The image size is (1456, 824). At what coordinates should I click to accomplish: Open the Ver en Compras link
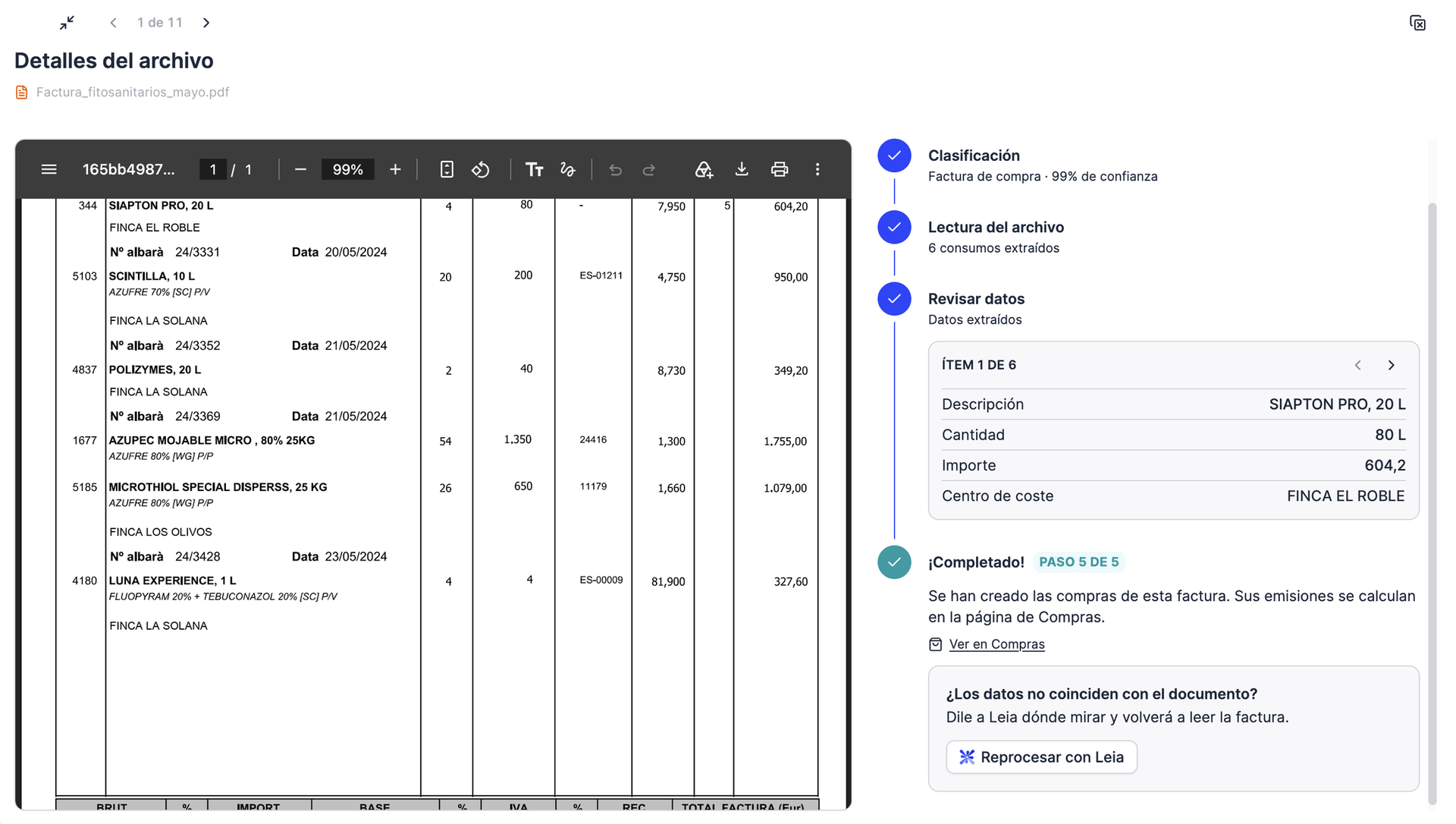996,644
